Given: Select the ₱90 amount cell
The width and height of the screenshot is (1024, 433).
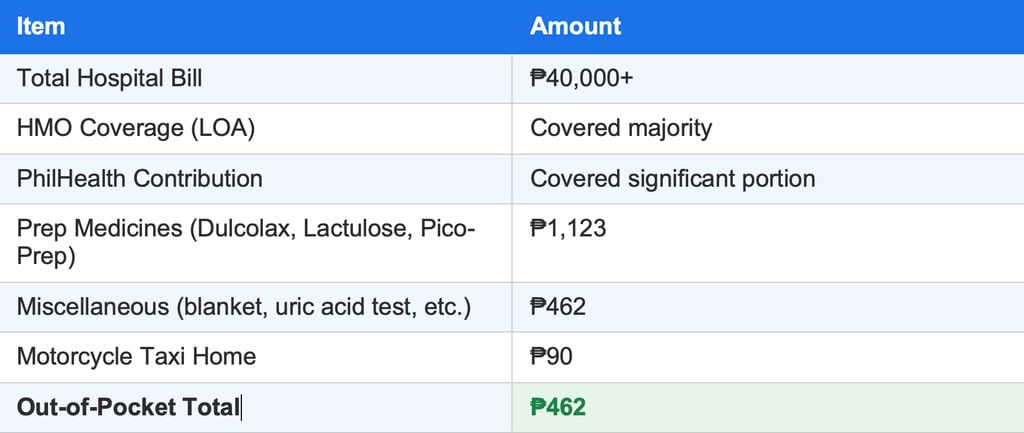Looking at the screenshot, I should 551,357.
